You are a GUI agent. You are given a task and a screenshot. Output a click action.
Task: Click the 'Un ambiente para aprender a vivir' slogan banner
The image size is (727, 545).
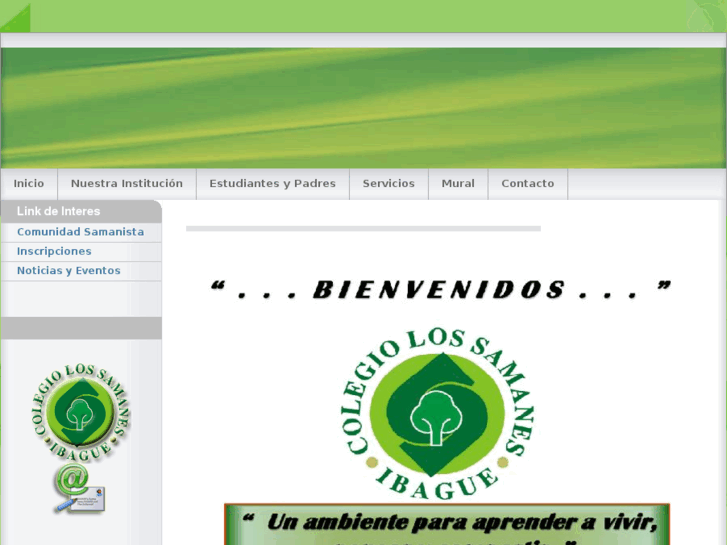(447, 524)
